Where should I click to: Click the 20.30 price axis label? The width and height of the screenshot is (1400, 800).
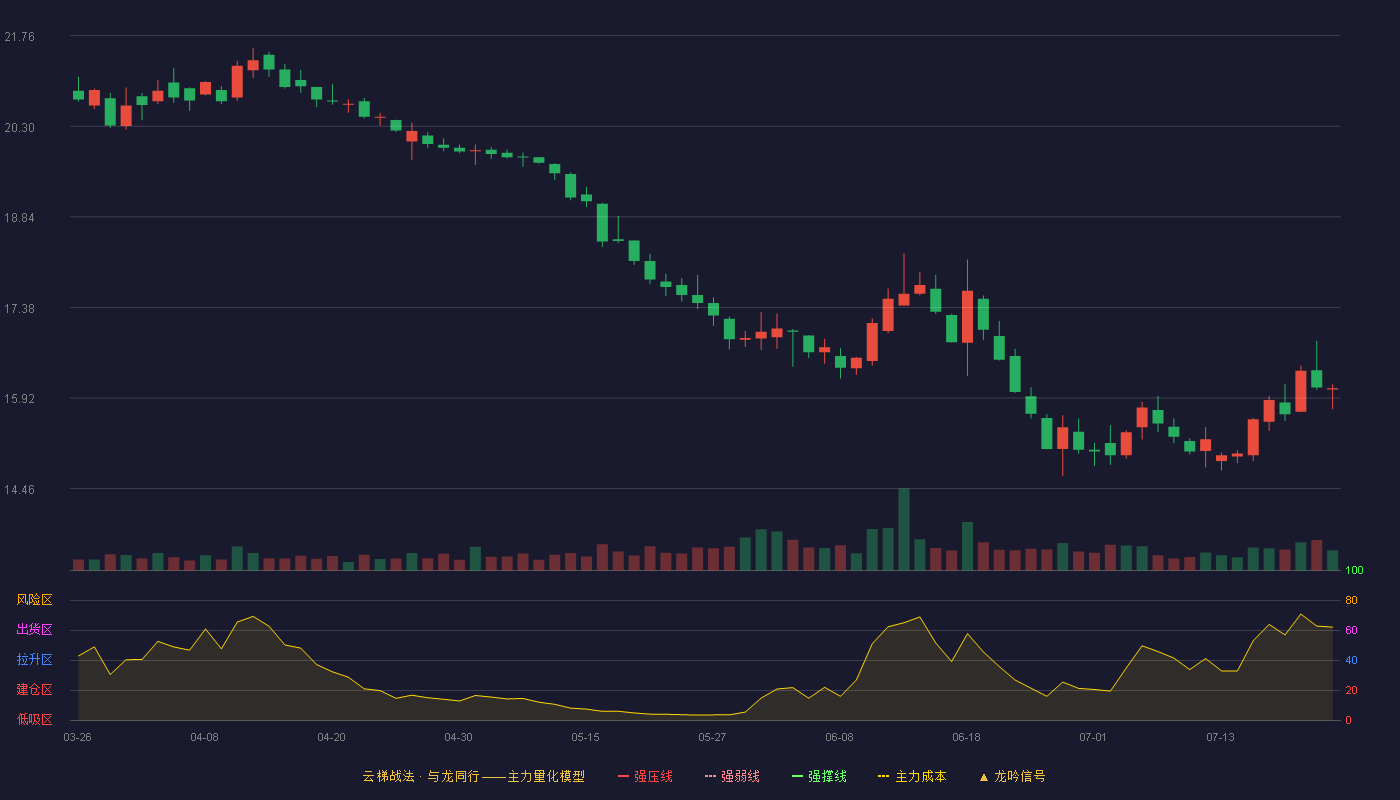pos(19,128)
